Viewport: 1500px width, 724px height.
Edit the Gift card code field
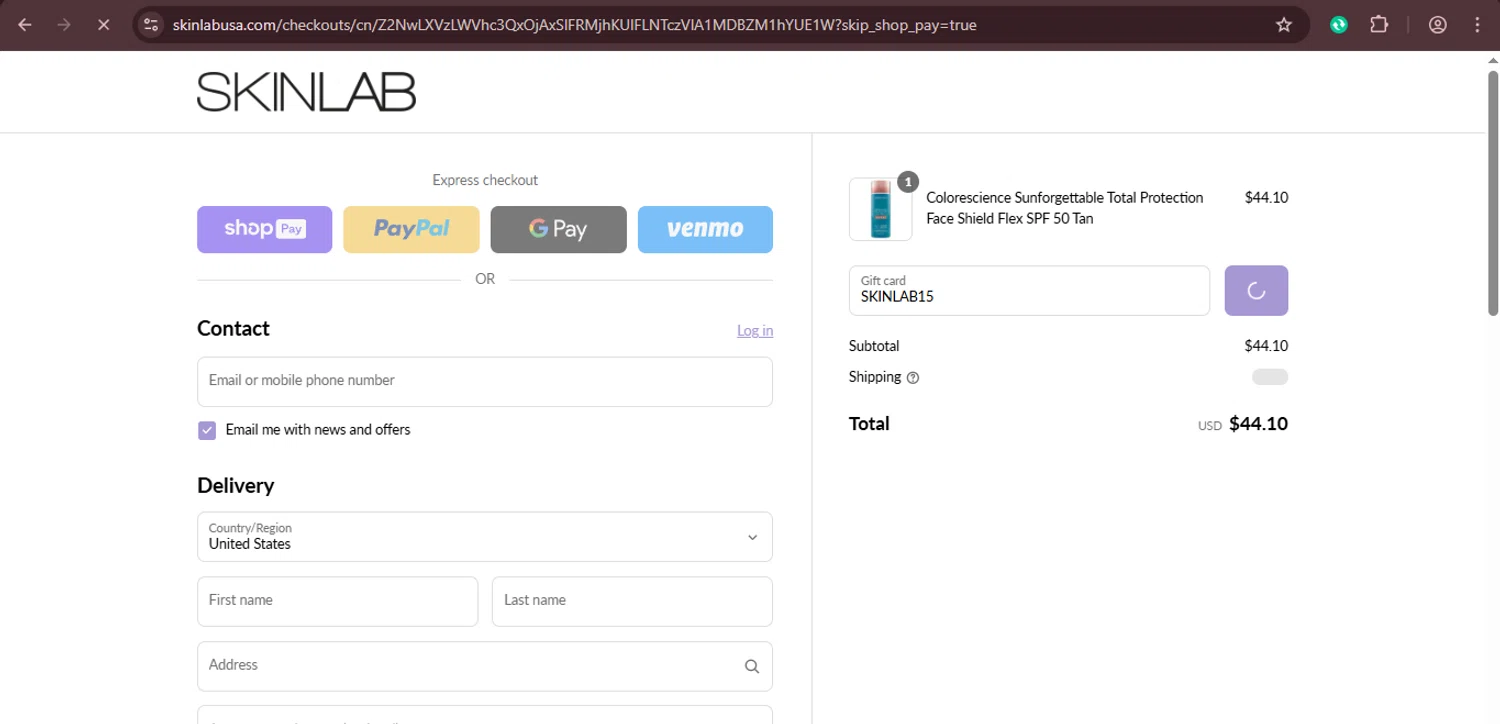point(1029,290)
